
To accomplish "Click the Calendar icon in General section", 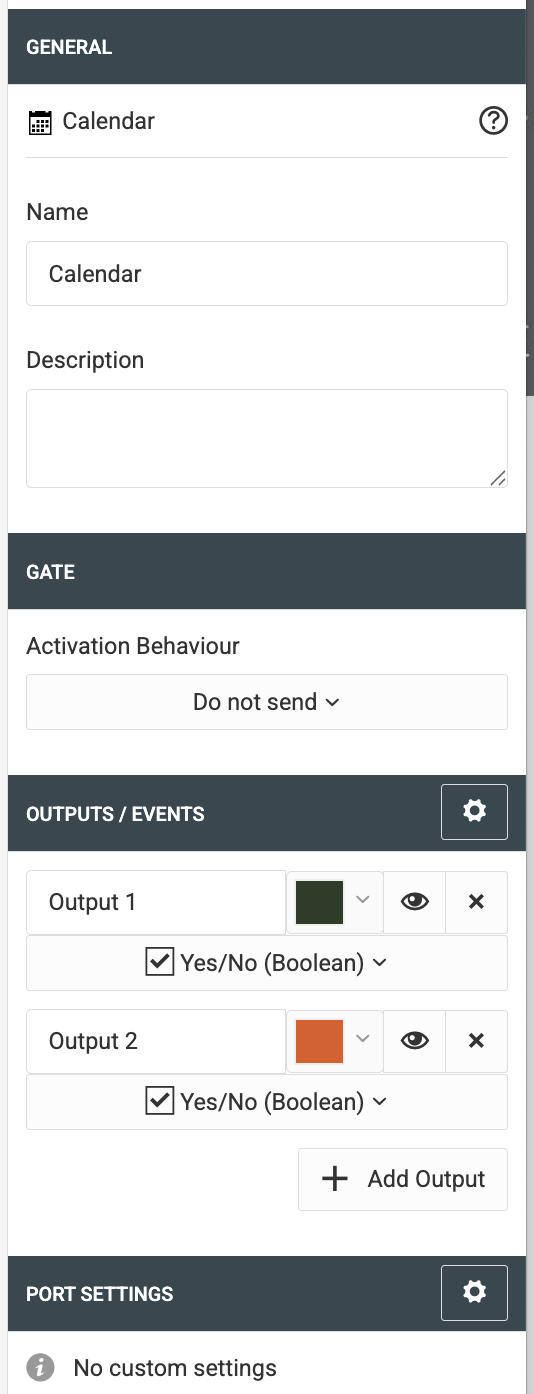I will click(x=40, y=123).
